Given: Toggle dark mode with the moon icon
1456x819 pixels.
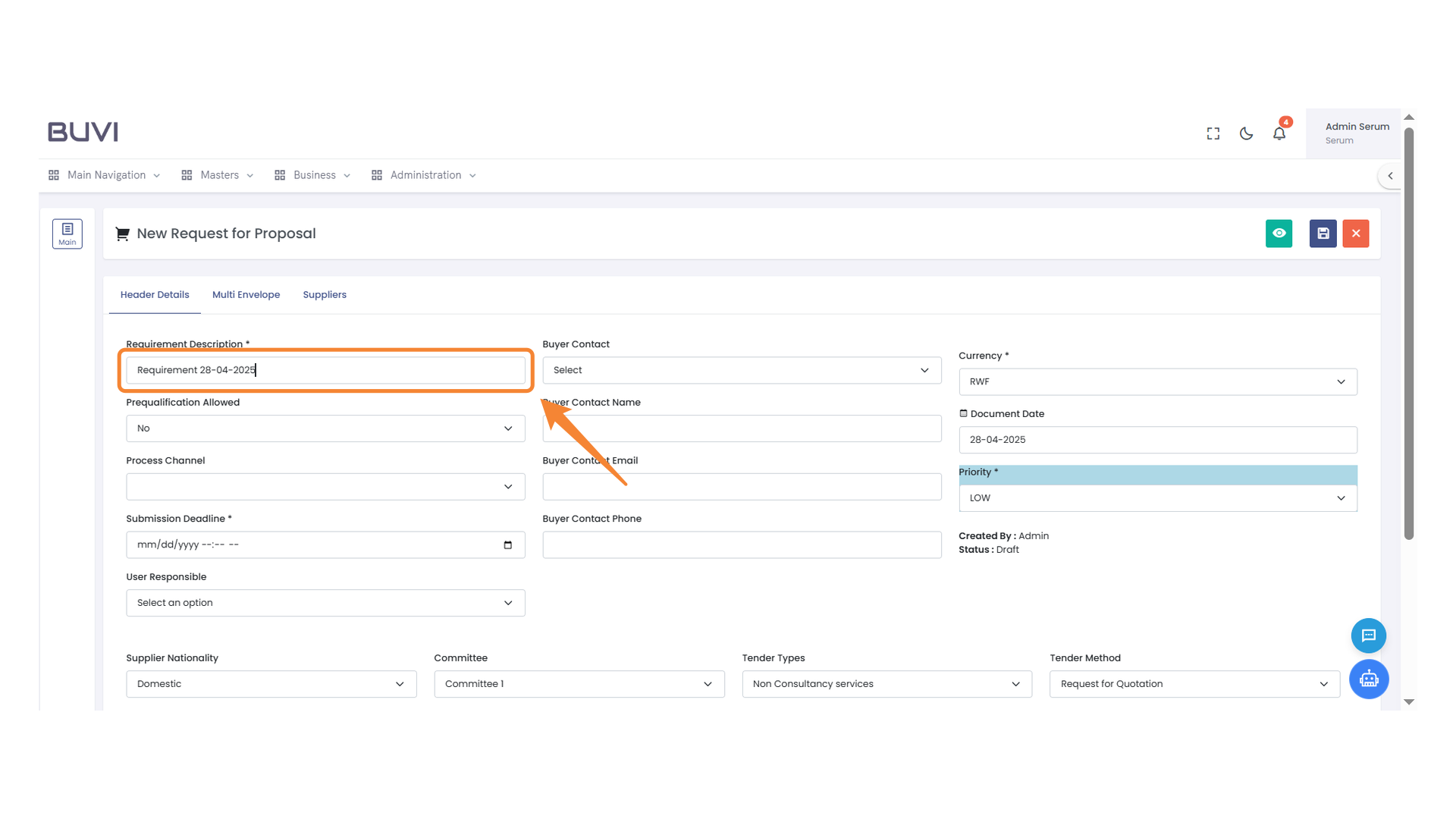Looking at the screenshot, I should pyautogui.click(x=1246, y=133).
